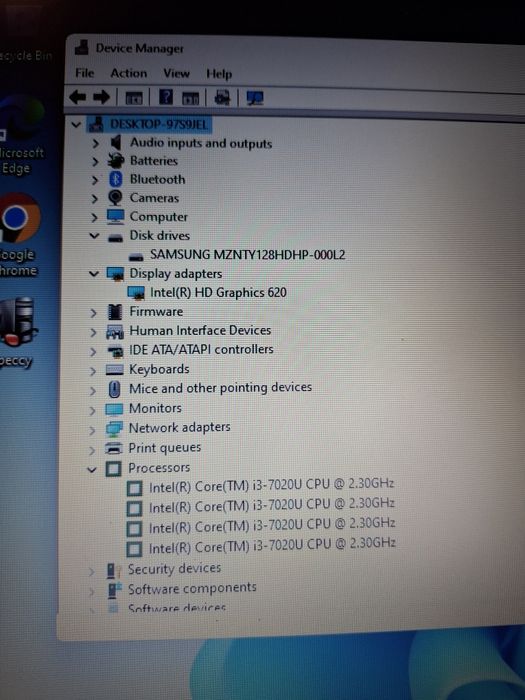The image size is (525, 700).
Task: Click Scan for hardware changes monitor icon
Action: [255, 98]
